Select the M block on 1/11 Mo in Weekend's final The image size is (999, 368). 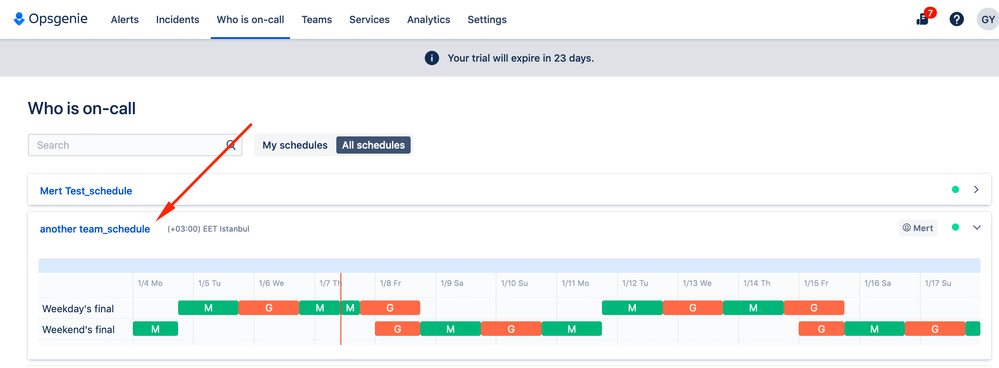[x=571, y=329]
